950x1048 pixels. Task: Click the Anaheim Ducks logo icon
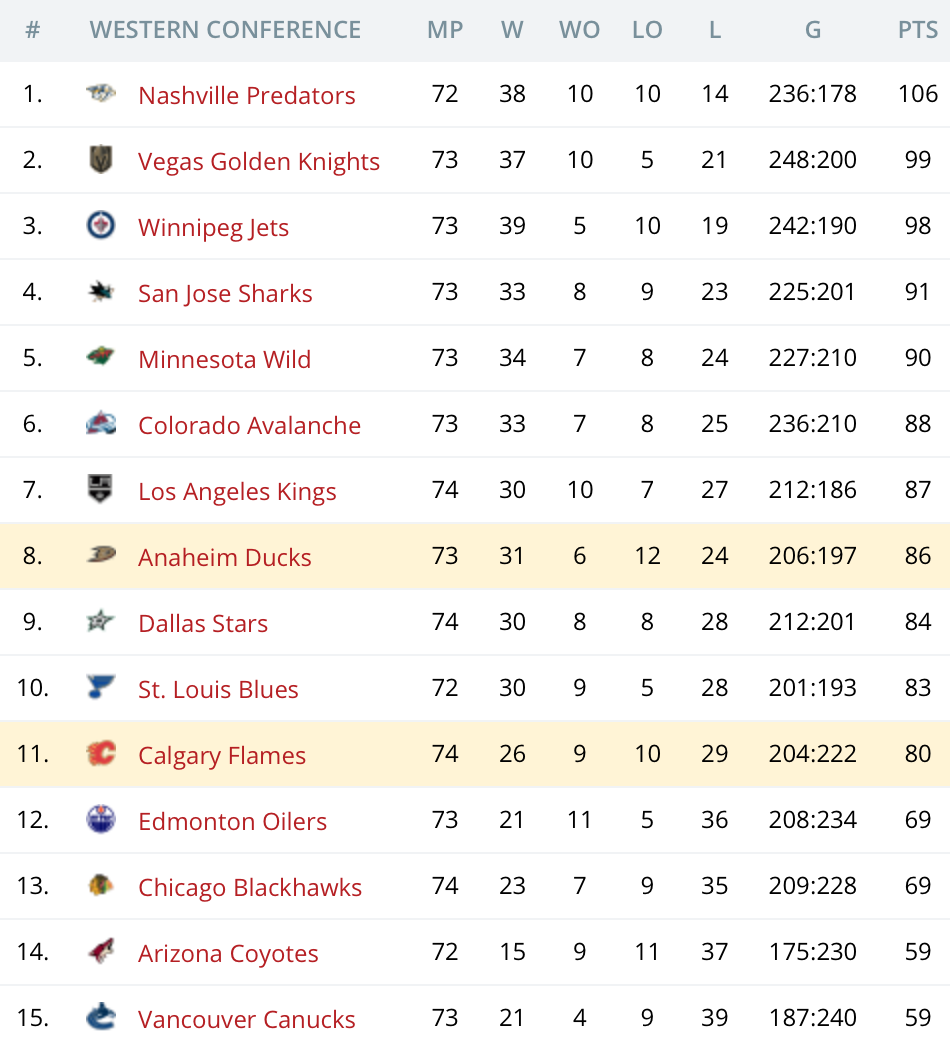(x=101, y=556)
